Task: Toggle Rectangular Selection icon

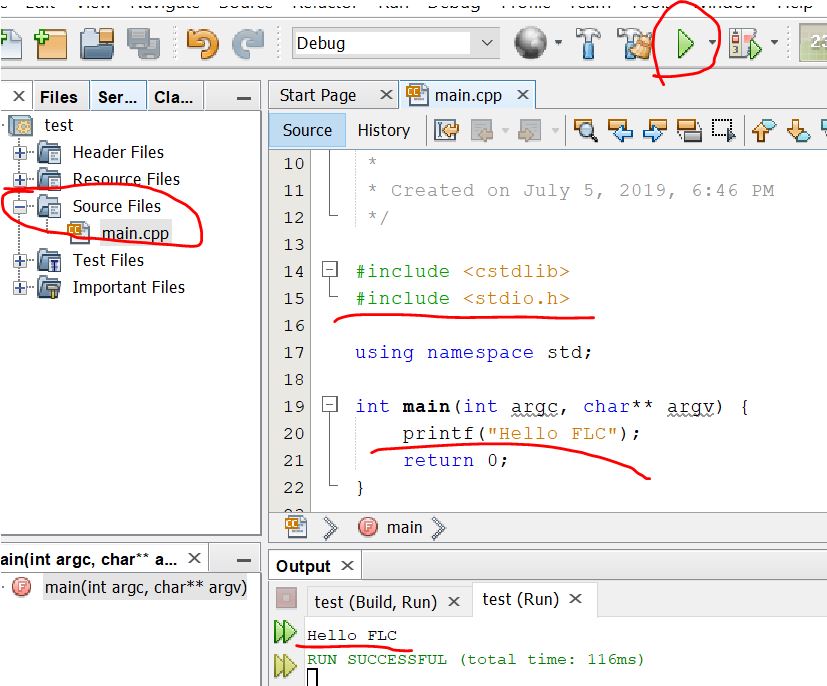Action: [723, 130]
